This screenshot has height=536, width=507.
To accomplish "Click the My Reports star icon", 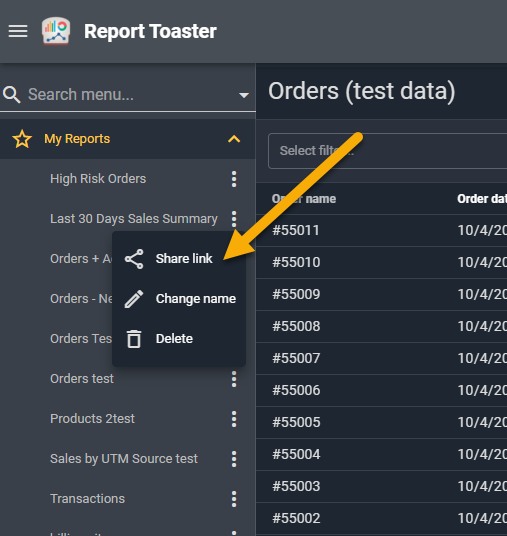I will tap(22, 139).
